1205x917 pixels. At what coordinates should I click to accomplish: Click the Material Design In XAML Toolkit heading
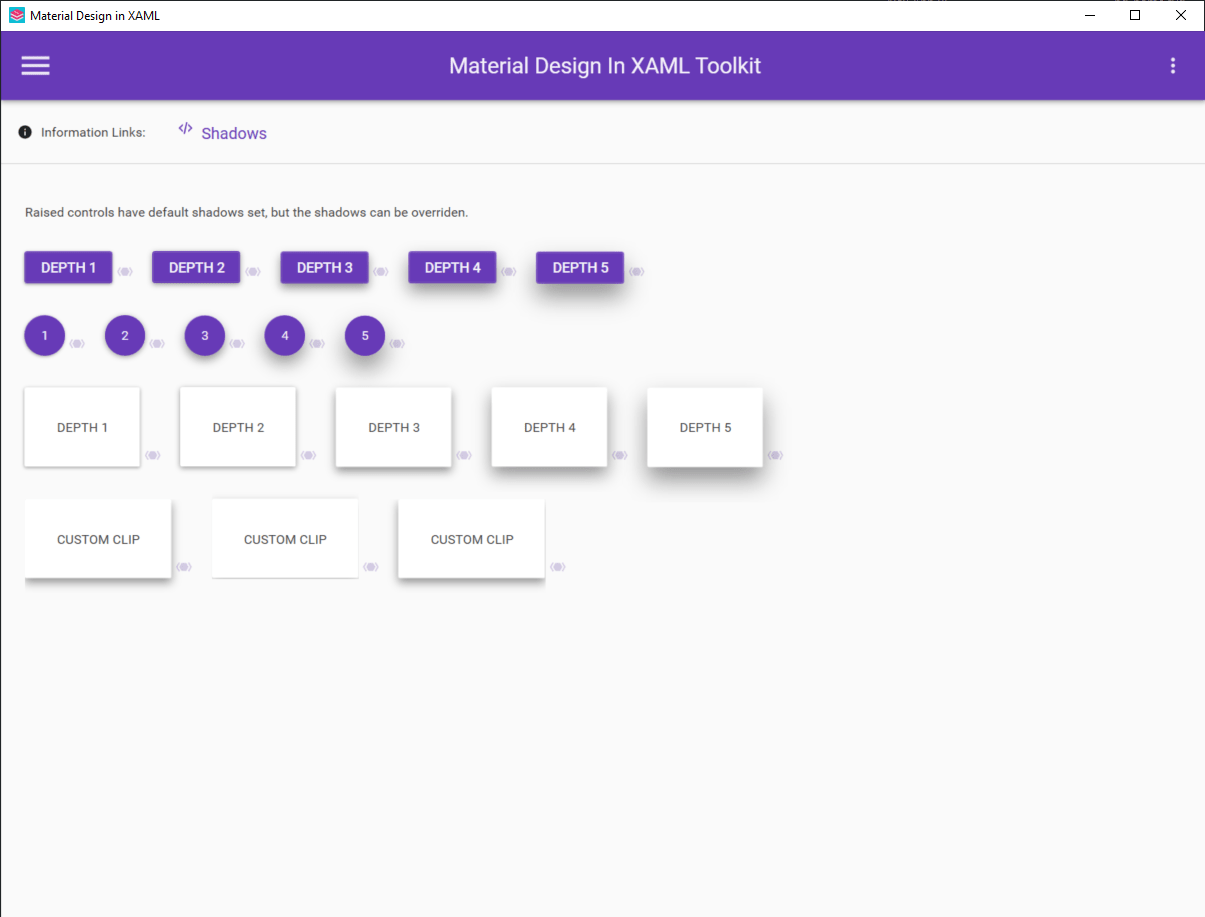(x=605, y=66)
